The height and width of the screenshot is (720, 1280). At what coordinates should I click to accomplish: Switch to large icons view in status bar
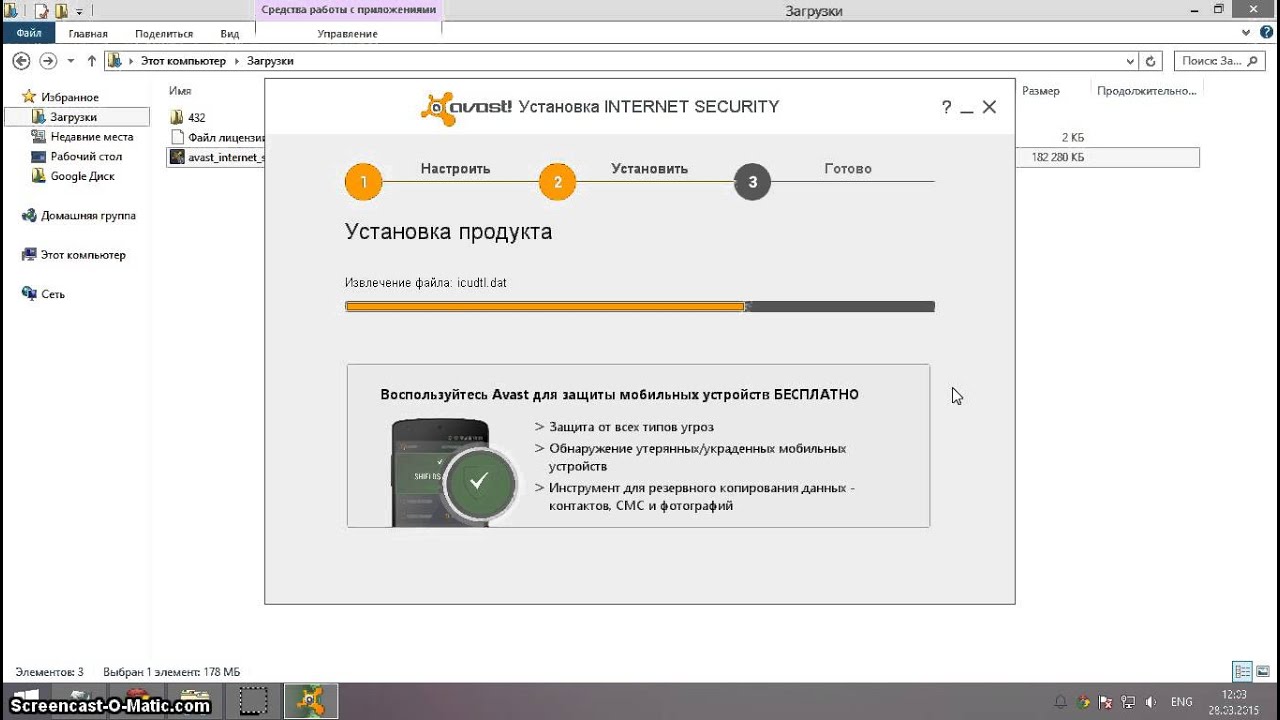tap(1262, 672)
